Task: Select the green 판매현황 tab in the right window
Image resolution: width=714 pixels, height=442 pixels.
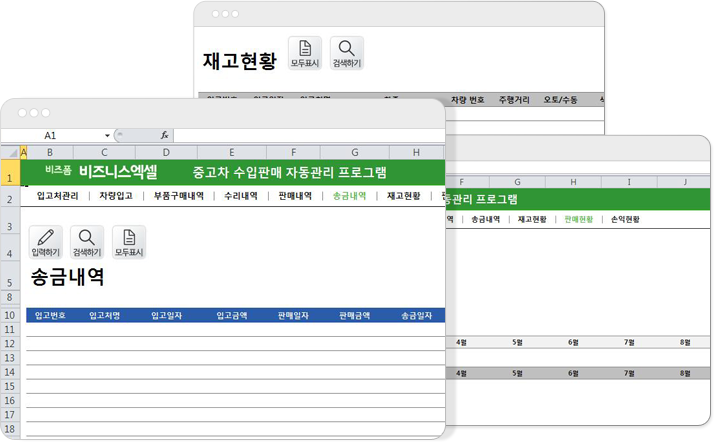Action: 578,219
